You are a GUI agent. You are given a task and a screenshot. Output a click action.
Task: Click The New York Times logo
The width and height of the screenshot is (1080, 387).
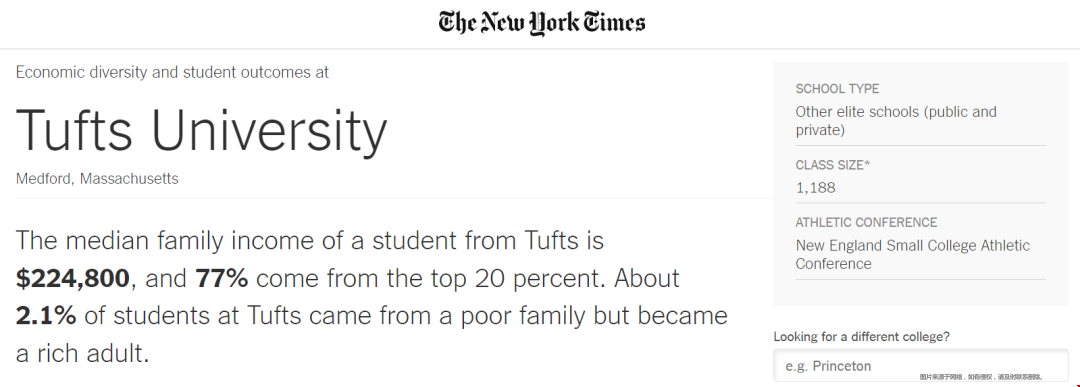[541, 23]
